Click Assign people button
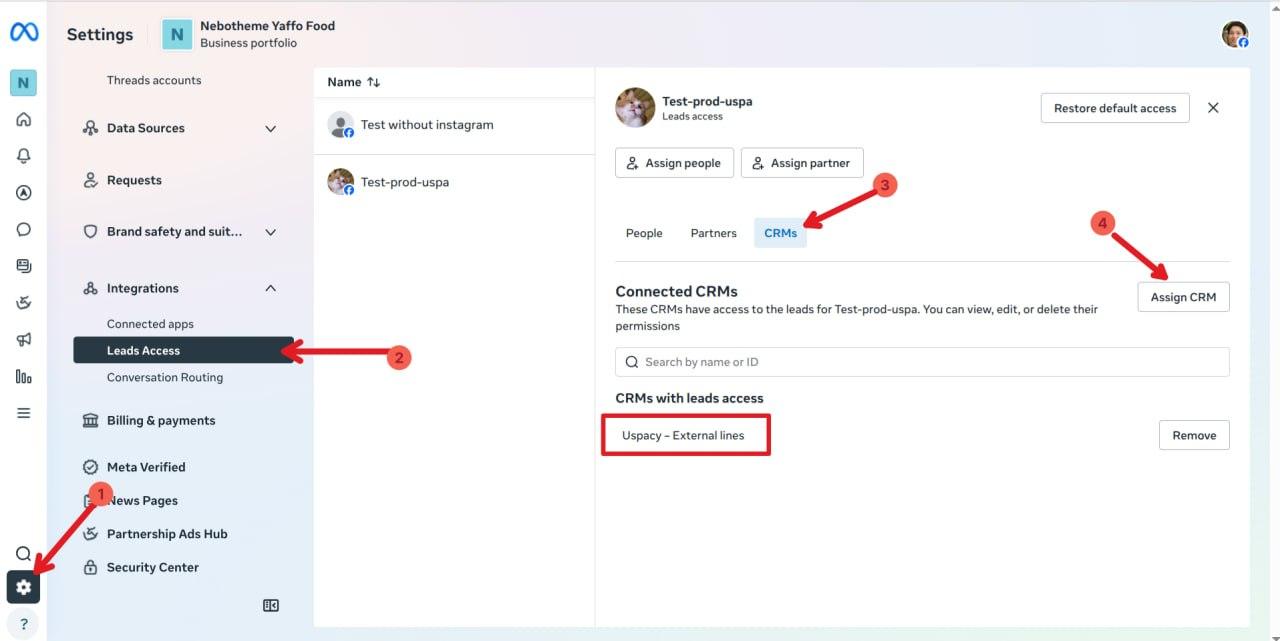The height and width of the screenshot is (641, 1280). point(674,163)
